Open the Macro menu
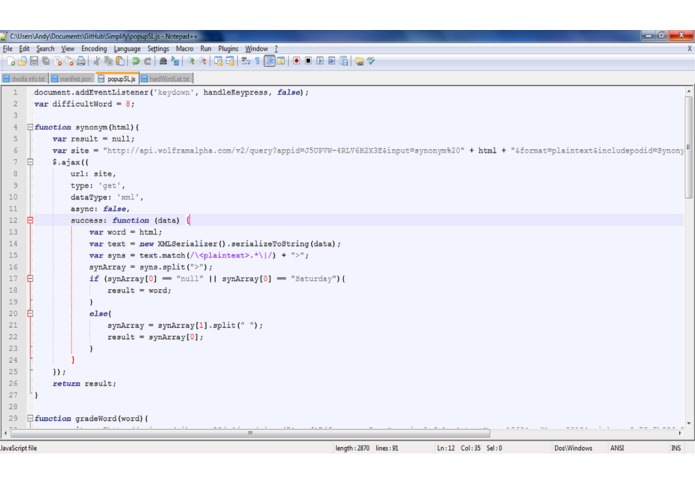695x494 pixels. tap(184, 49)
